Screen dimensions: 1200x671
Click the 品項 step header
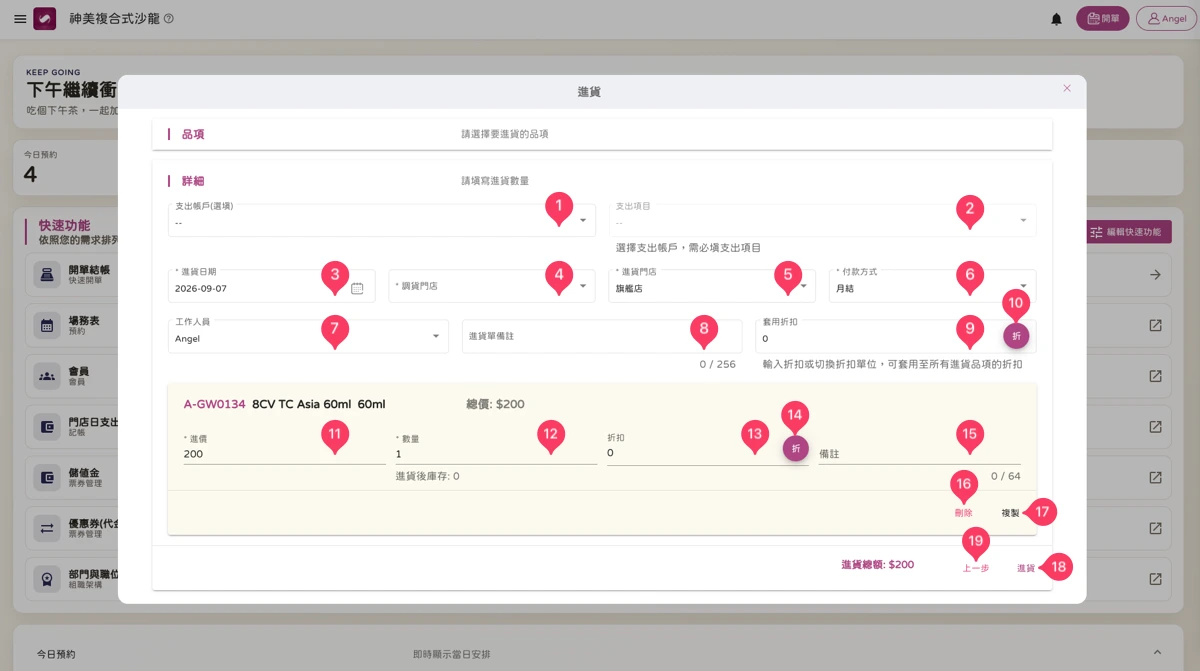coord(602,134)
